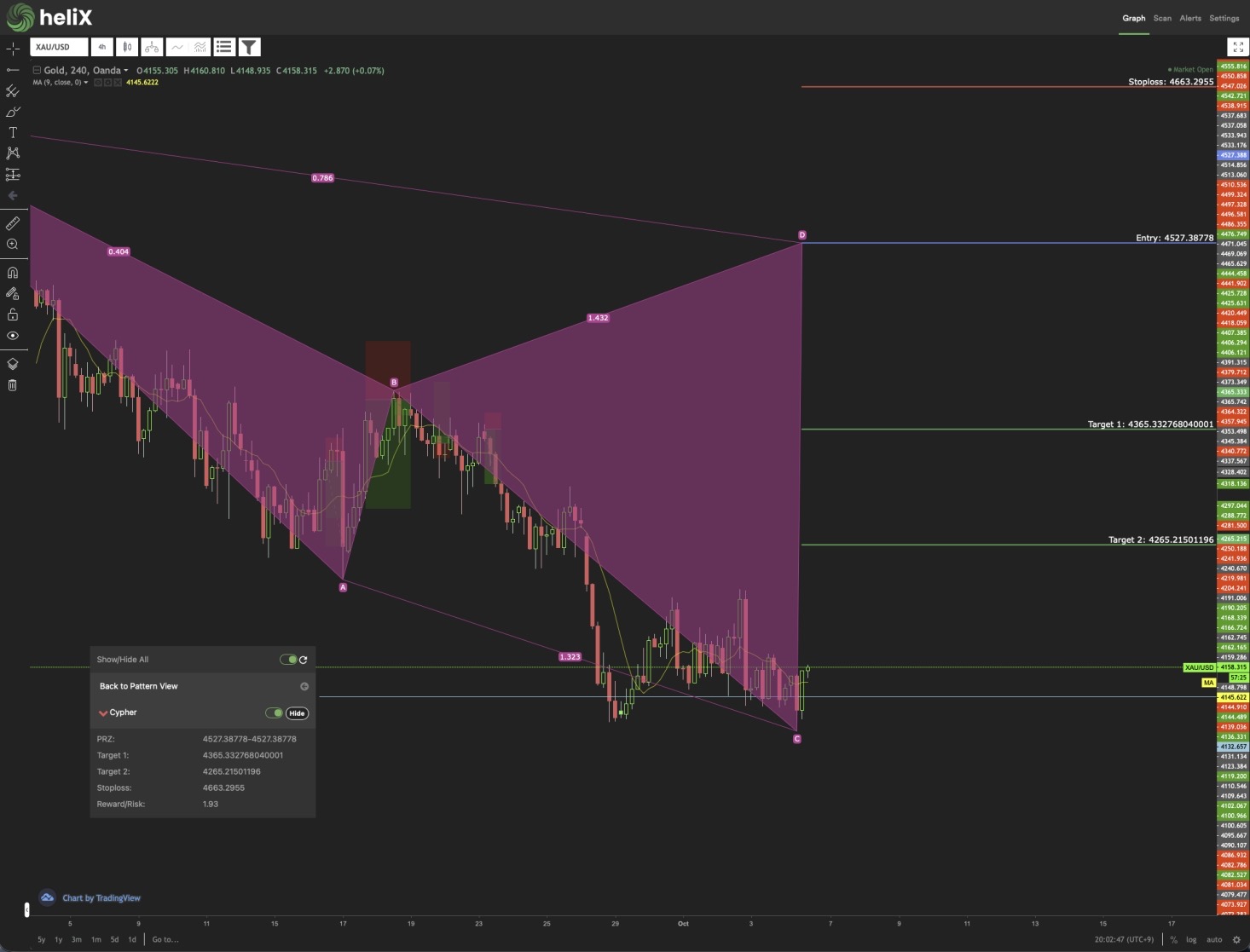The image size is (1250, 952).
Task: Switch to the Scan tab
Action: point(1162,18)
